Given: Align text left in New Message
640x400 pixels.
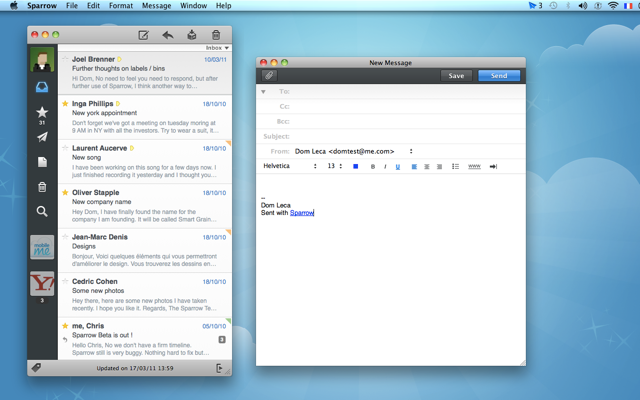Looking at the screenshot, I should 414,167.
